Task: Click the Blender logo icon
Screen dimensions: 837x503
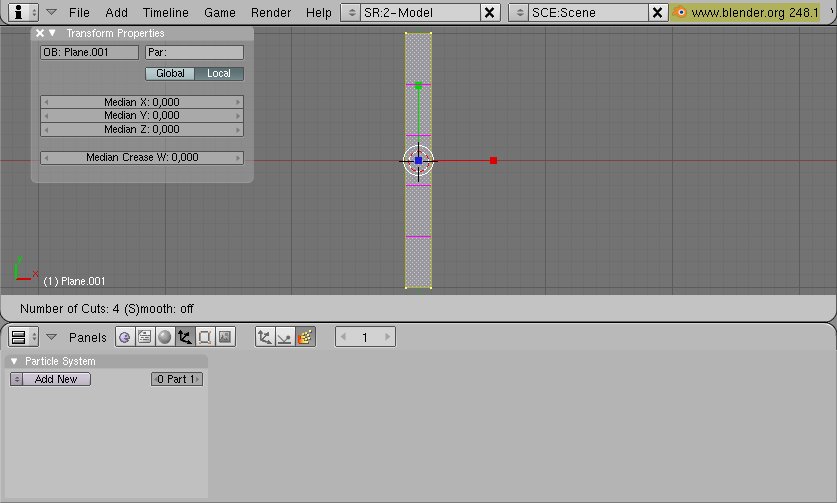Action: pyautogui.click(x=680, y=12)
